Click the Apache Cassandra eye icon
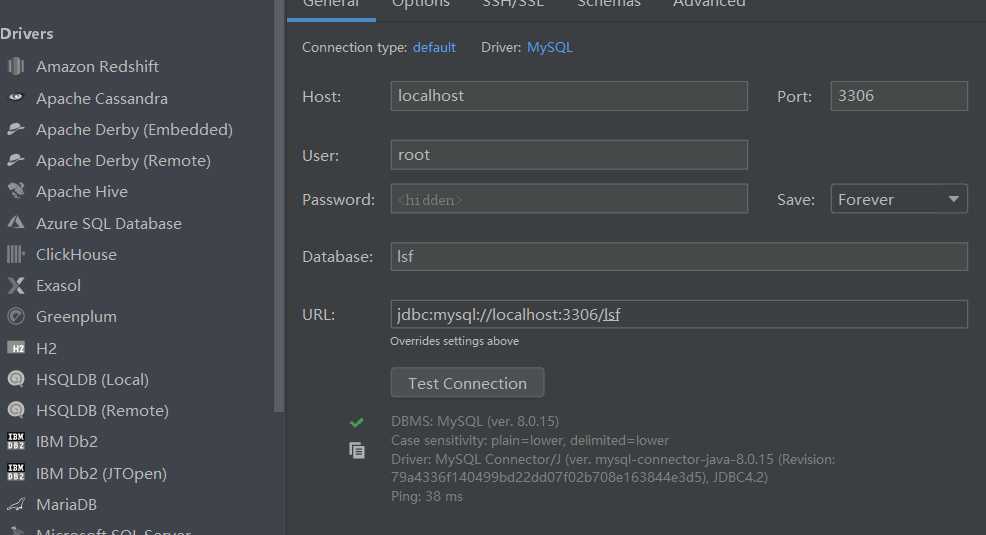This screenshot has height=535, width=986. (x=16, y=97)
